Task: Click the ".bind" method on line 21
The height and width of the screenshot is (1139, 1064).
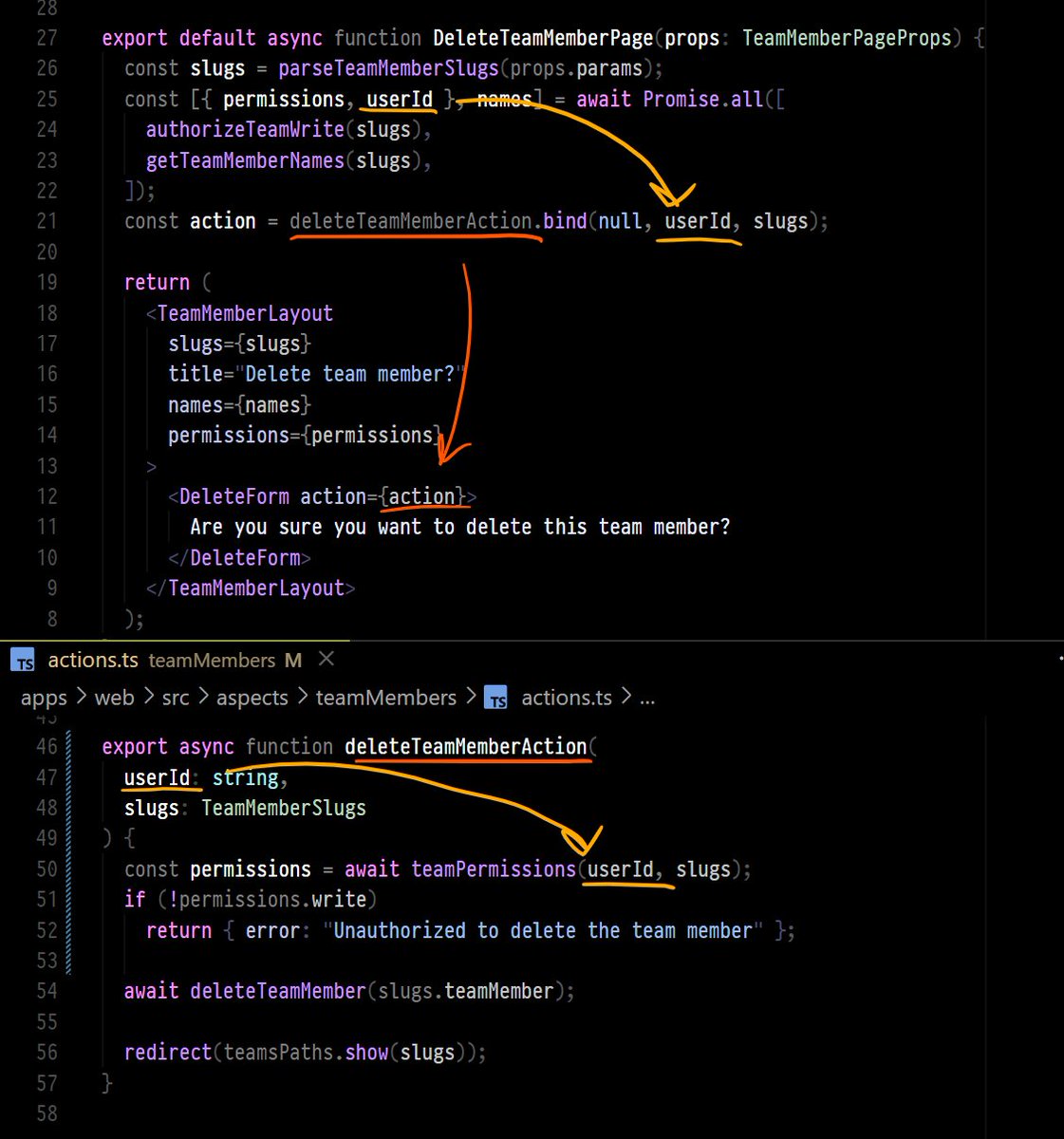Action: tap(560, 221)
